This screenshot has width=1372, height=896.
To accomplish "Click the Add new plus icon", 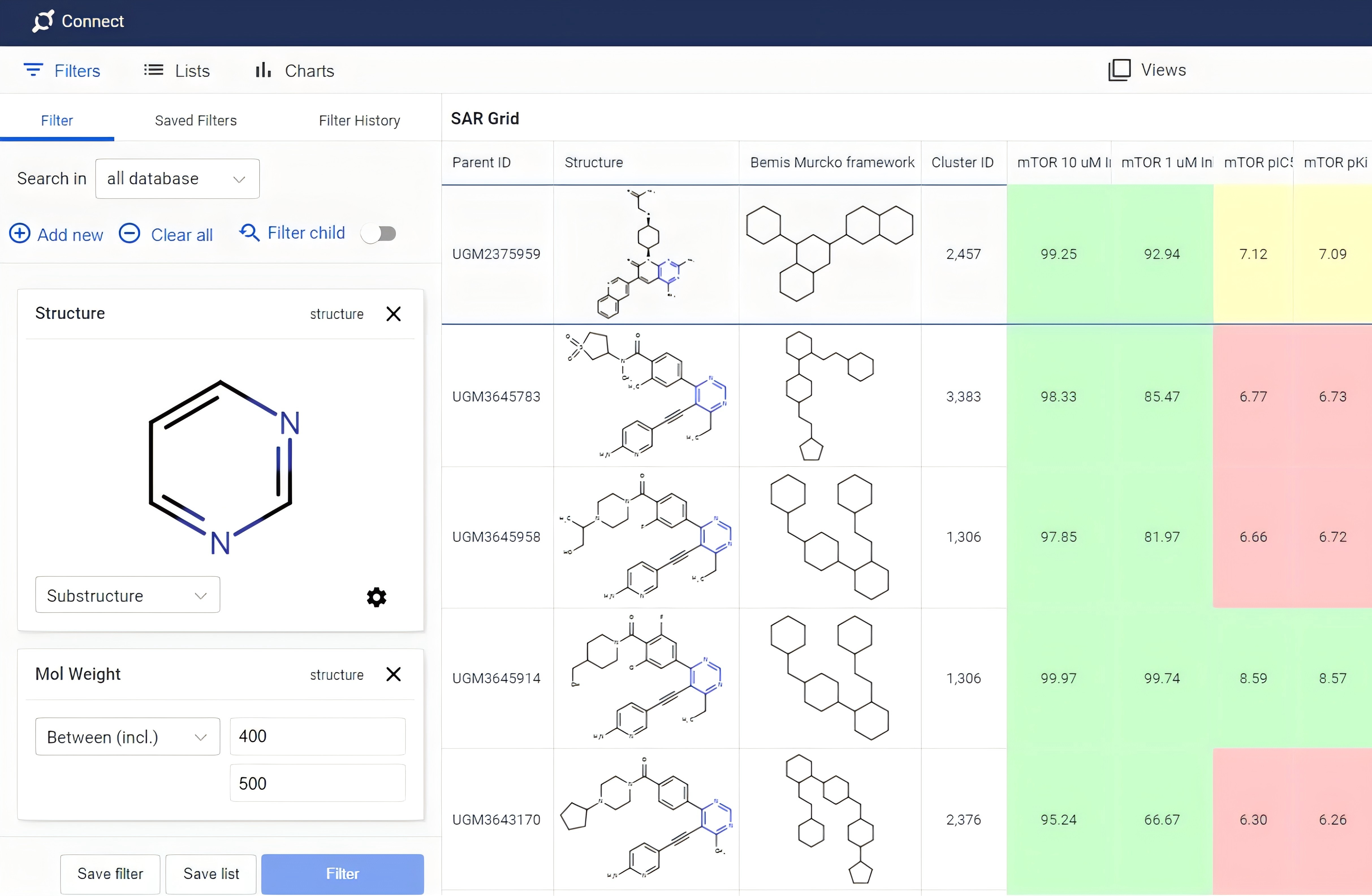I will click(x=20, y=234).
